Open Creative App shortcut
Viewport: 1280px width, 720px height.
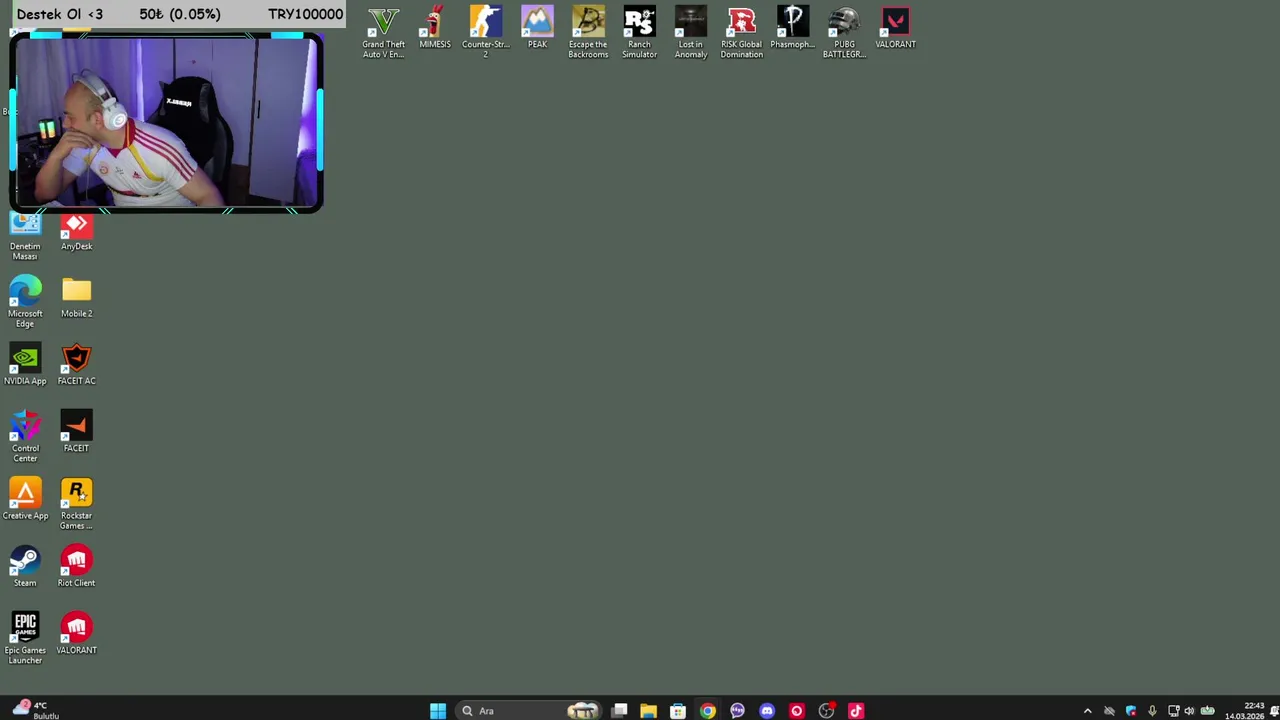[x=25, y=499]
